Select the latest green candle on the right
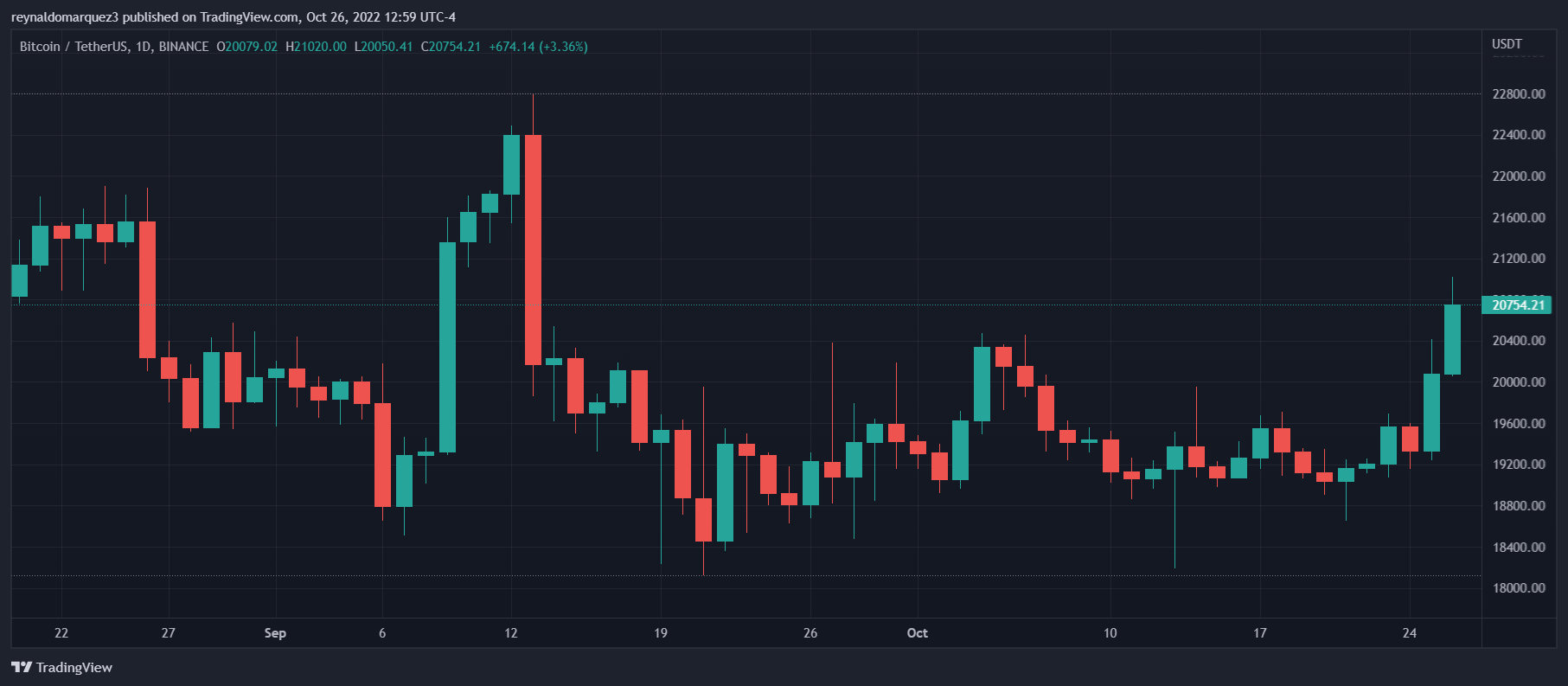1568x686 pixels. pyautogui.click(x=1452, y=339)
